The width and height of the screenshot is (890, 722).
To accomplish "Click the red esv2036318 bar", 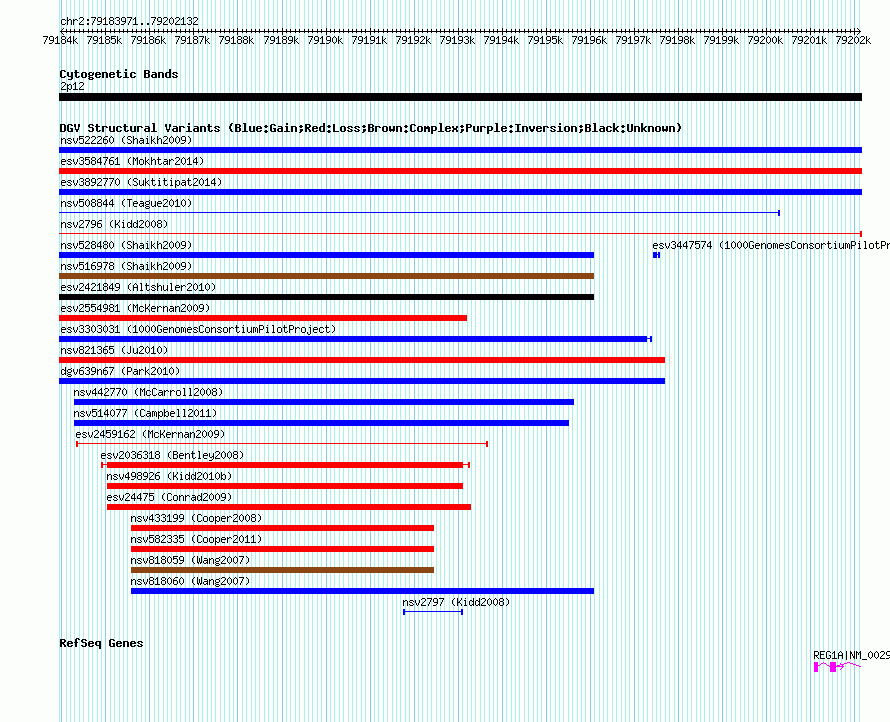I will [285, 465].
